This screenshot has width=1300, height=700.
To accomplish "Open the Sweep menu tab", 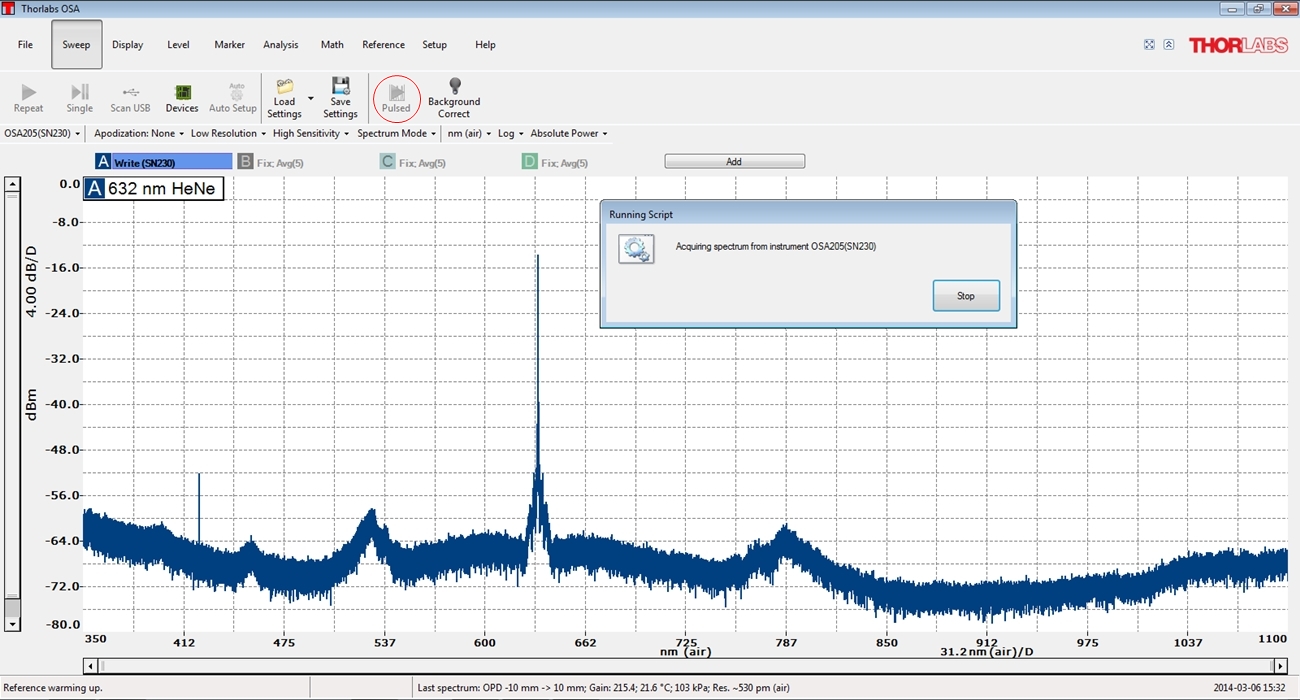I will pos(76,45).
